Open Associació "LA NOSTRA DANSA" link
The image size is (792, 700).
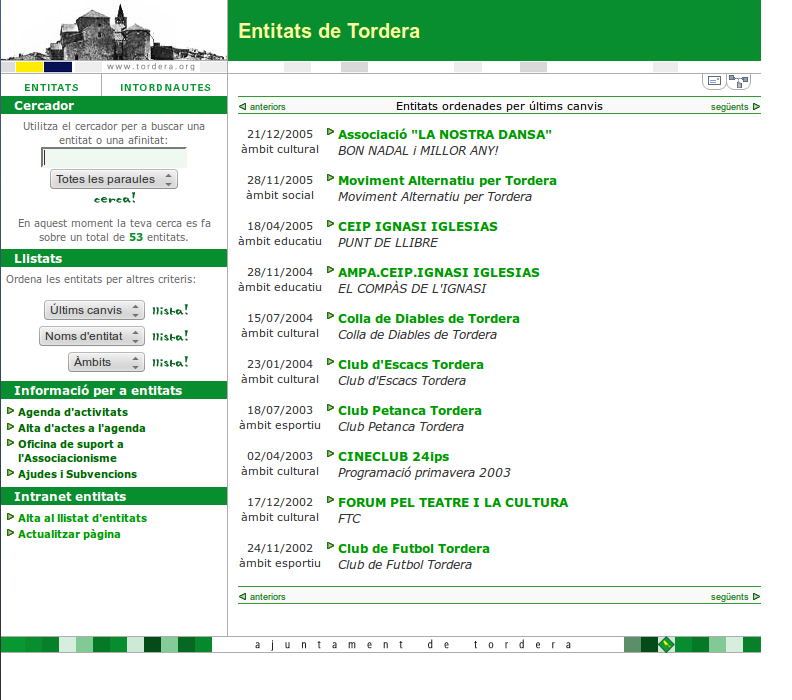pos(444,134)
